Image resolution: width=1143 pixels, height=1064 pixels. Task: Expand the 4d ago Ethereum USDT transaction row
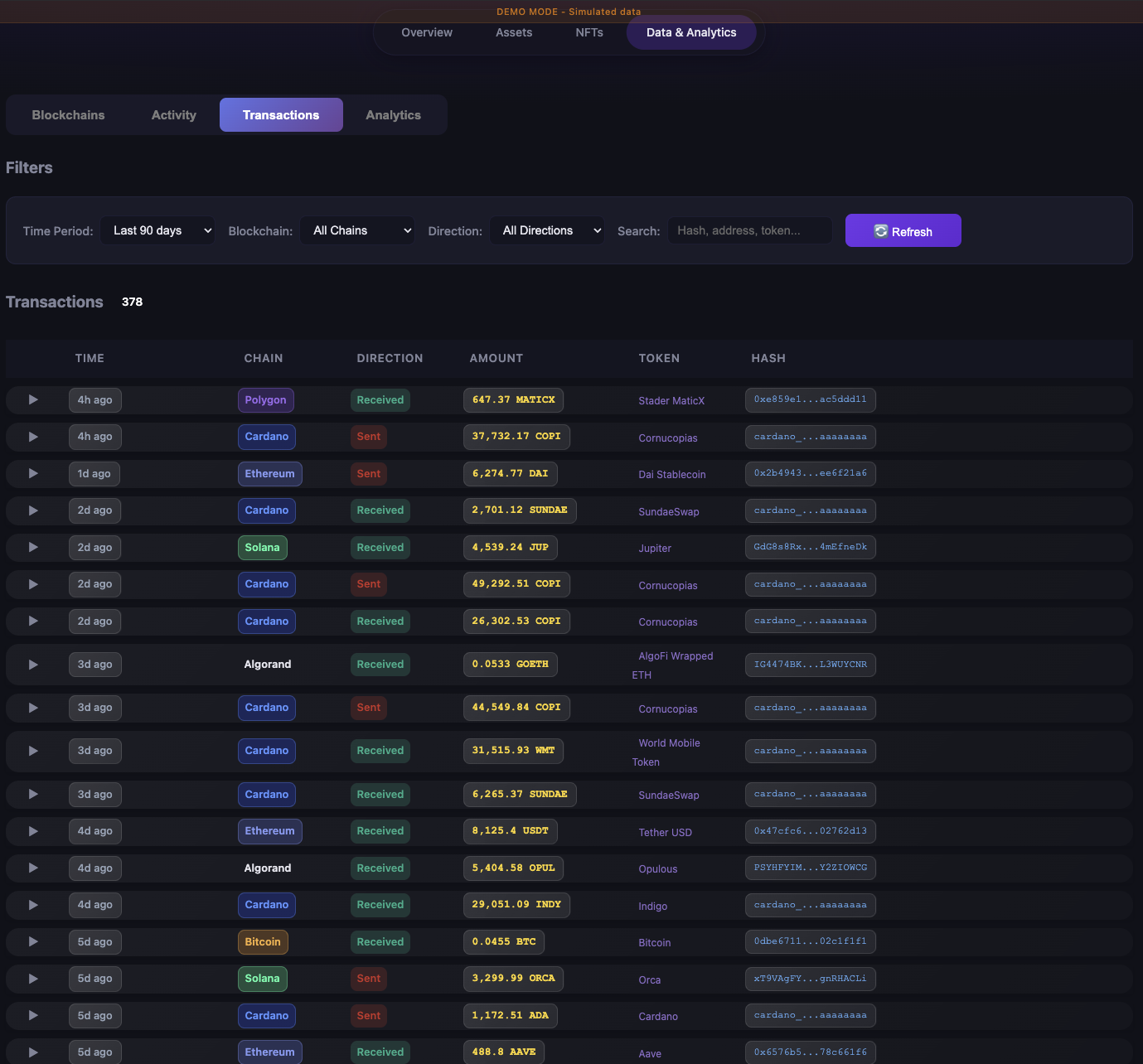[33, 830]
